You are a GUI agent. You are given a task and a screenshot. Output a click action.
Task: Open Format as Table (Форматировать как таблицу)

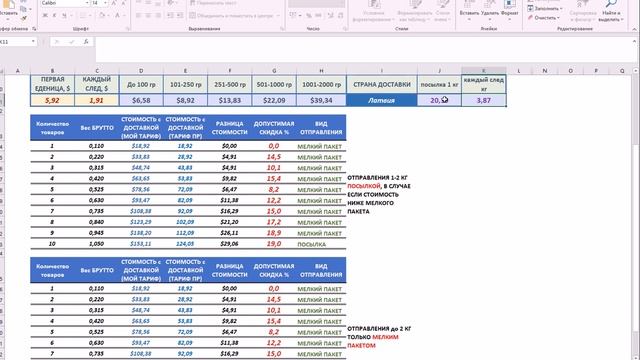(x=415, y=11)
